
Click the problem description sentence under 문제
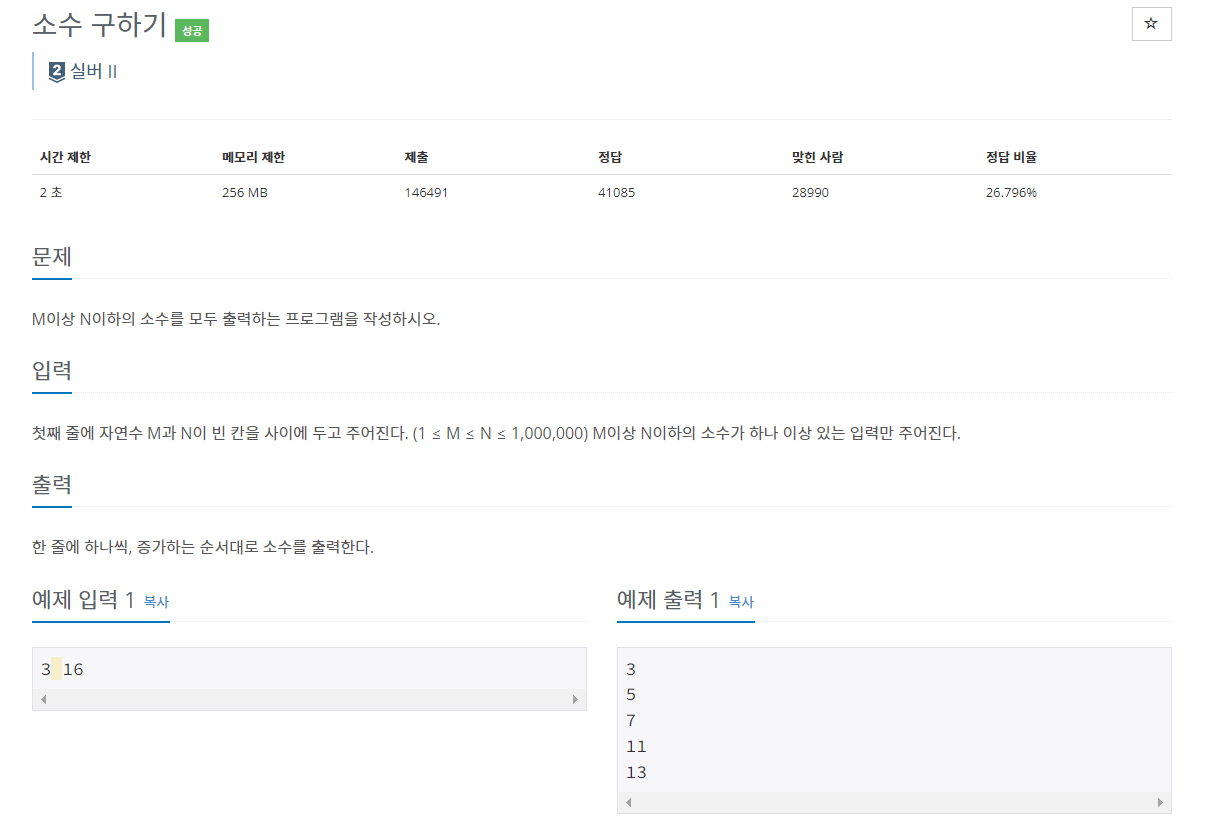pos(236,319)
